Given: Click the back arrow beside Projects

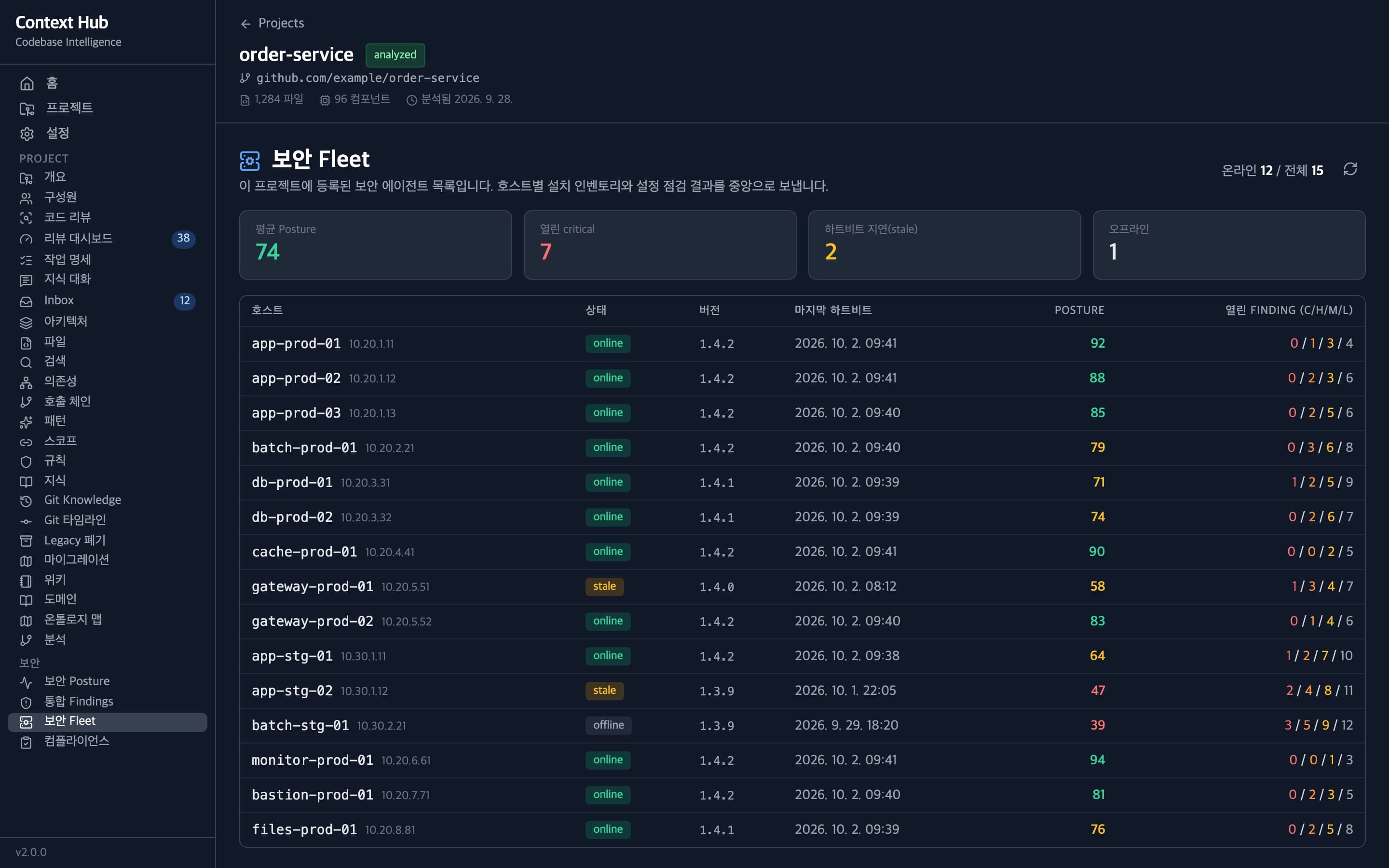Looking at the screenshot, I should [x=245, y=24].
